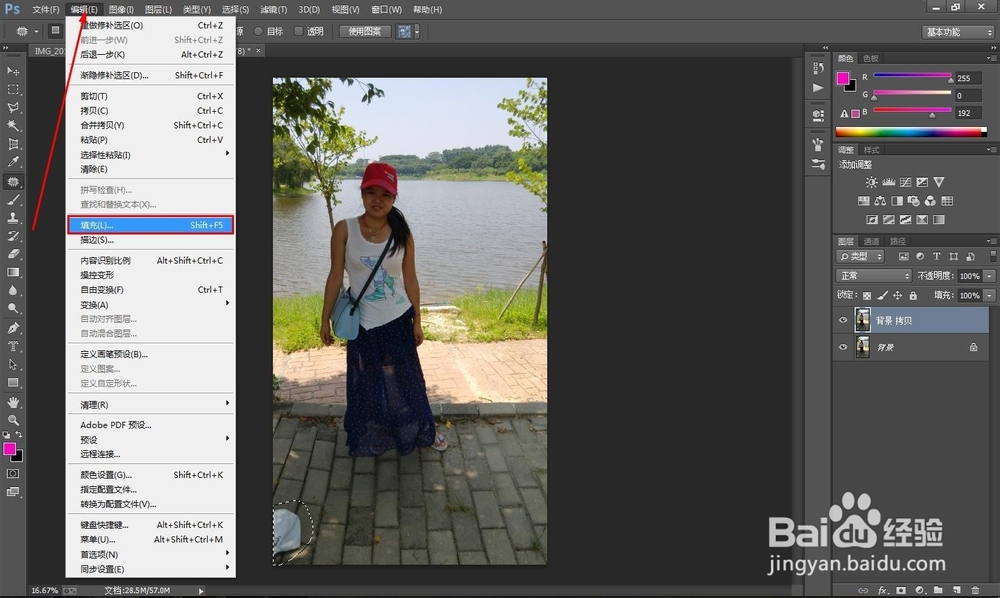Open toolbox foreground color swatch
The width and height of the screenshot is (1000, 598).
pyautogui.click(x=10, y=449)
